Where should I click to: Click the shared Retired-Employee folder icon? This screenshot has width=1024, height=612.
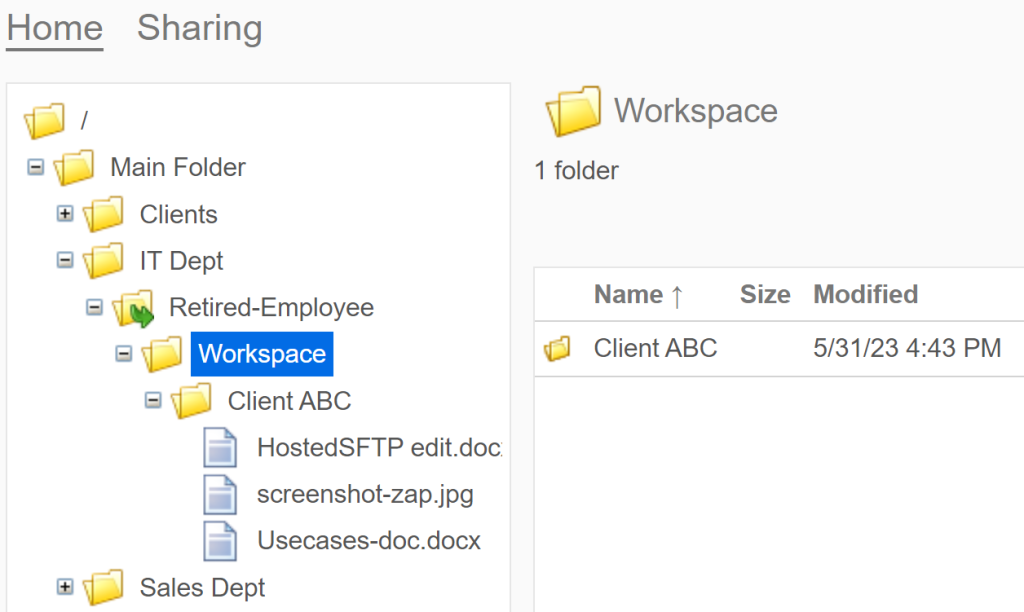(134, 307)
